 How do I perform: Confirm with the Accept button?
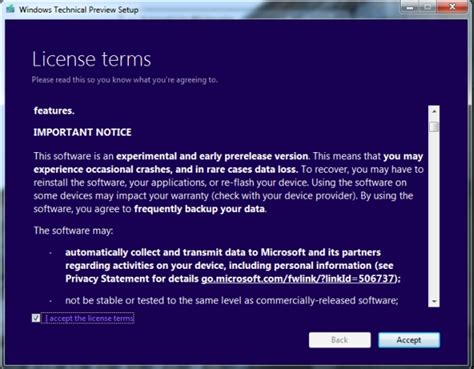tap(409, 340)
